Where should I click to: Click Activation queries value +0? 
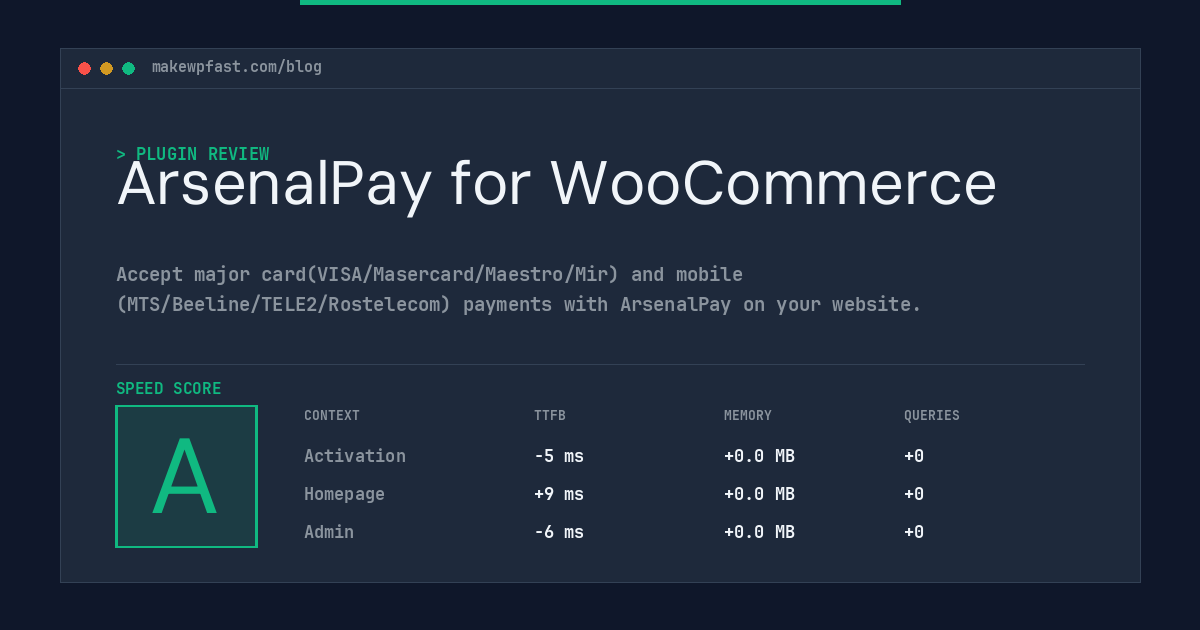914,456
